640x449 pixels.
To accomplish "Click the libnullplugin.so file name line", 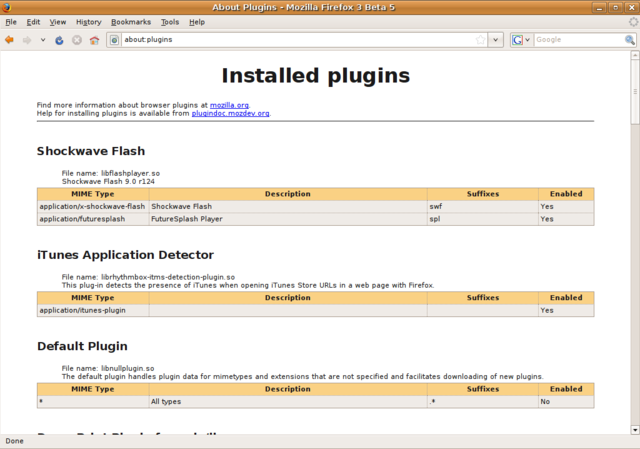I will [x=108, y=368].
